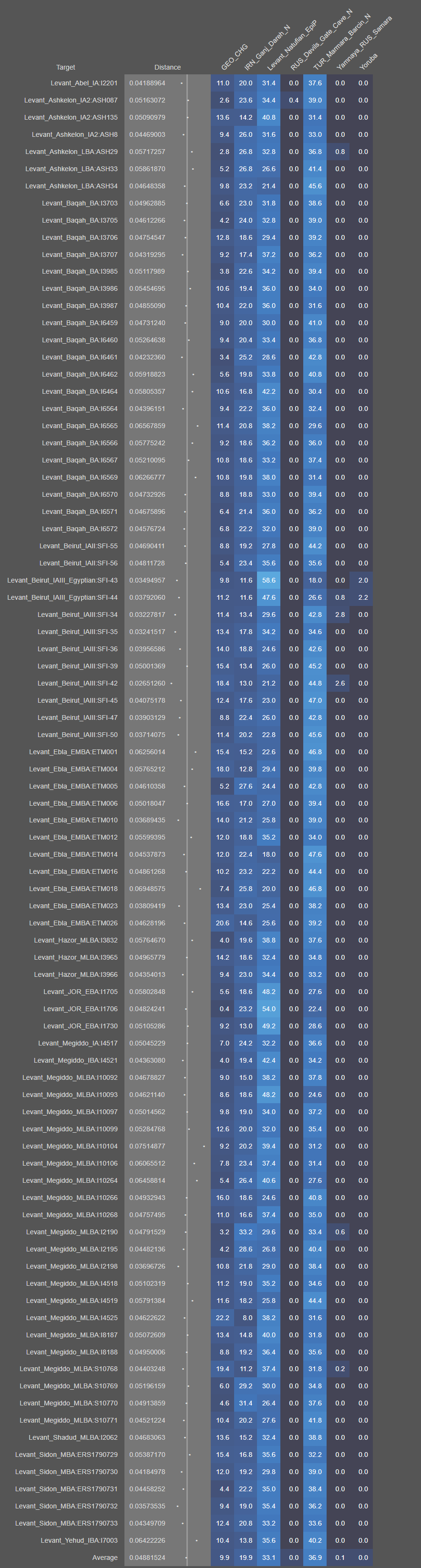Screen dimensions: 421x1568
Task: Click the 58.6 Natufian cell for SFI-43
Action: click(268, 580)
